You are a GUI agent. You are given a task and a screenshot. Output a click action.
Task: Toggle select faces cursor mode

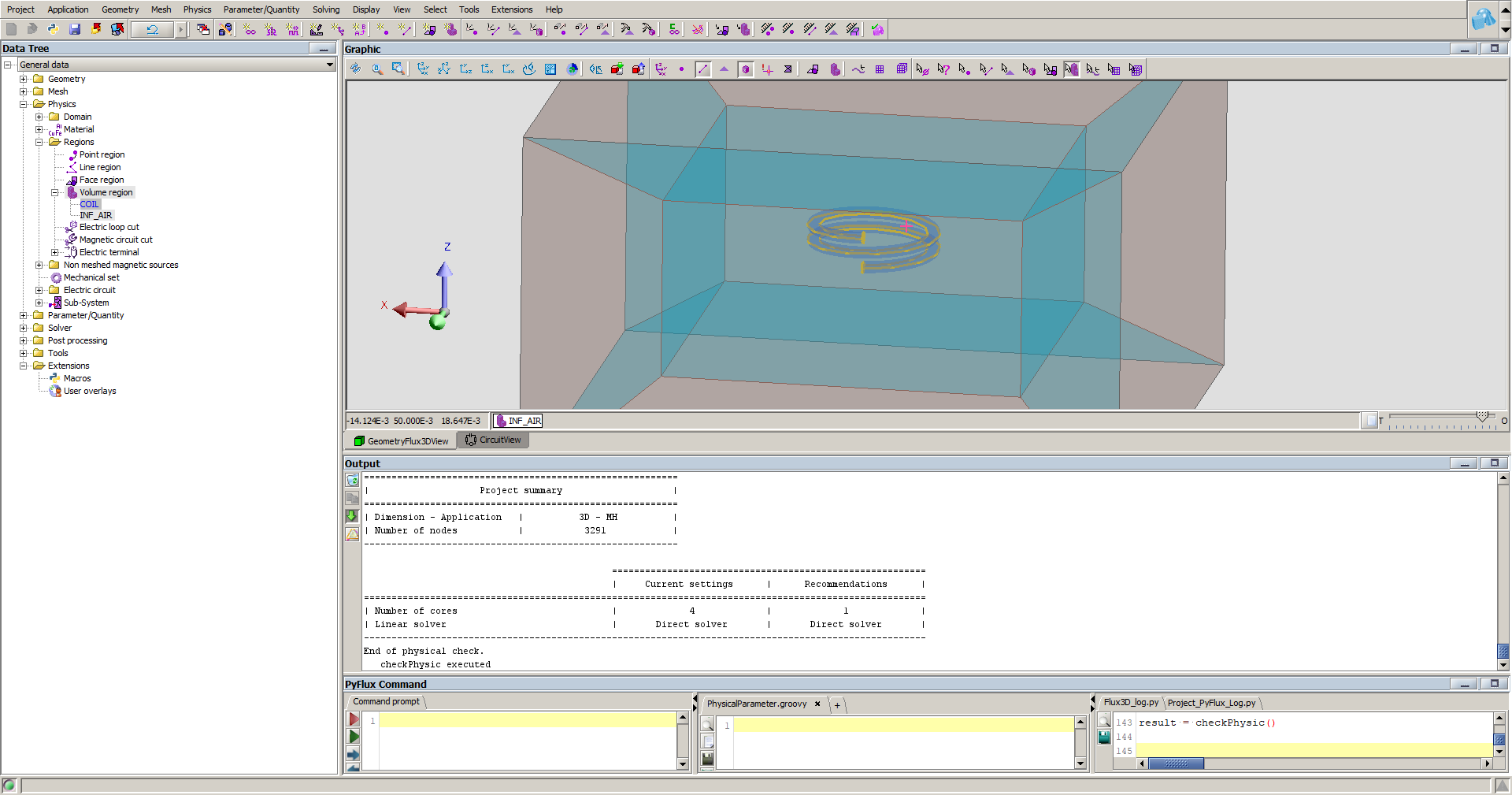(1007, 69)
